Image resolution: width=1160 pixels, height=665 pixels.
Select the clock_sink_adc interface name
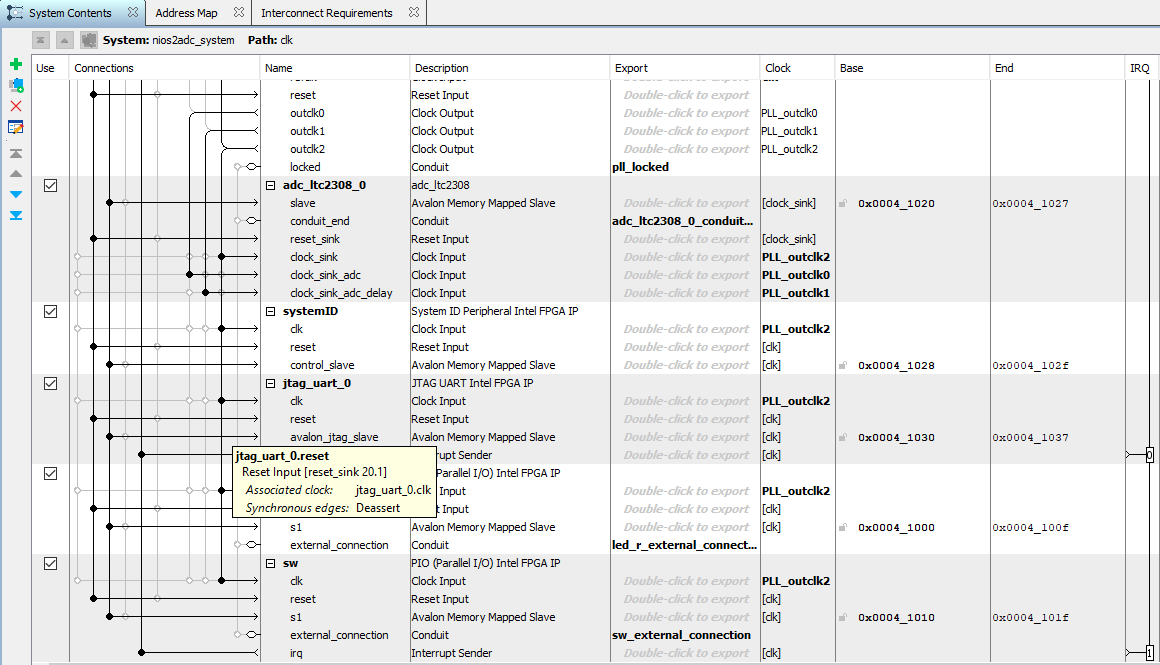326,275
